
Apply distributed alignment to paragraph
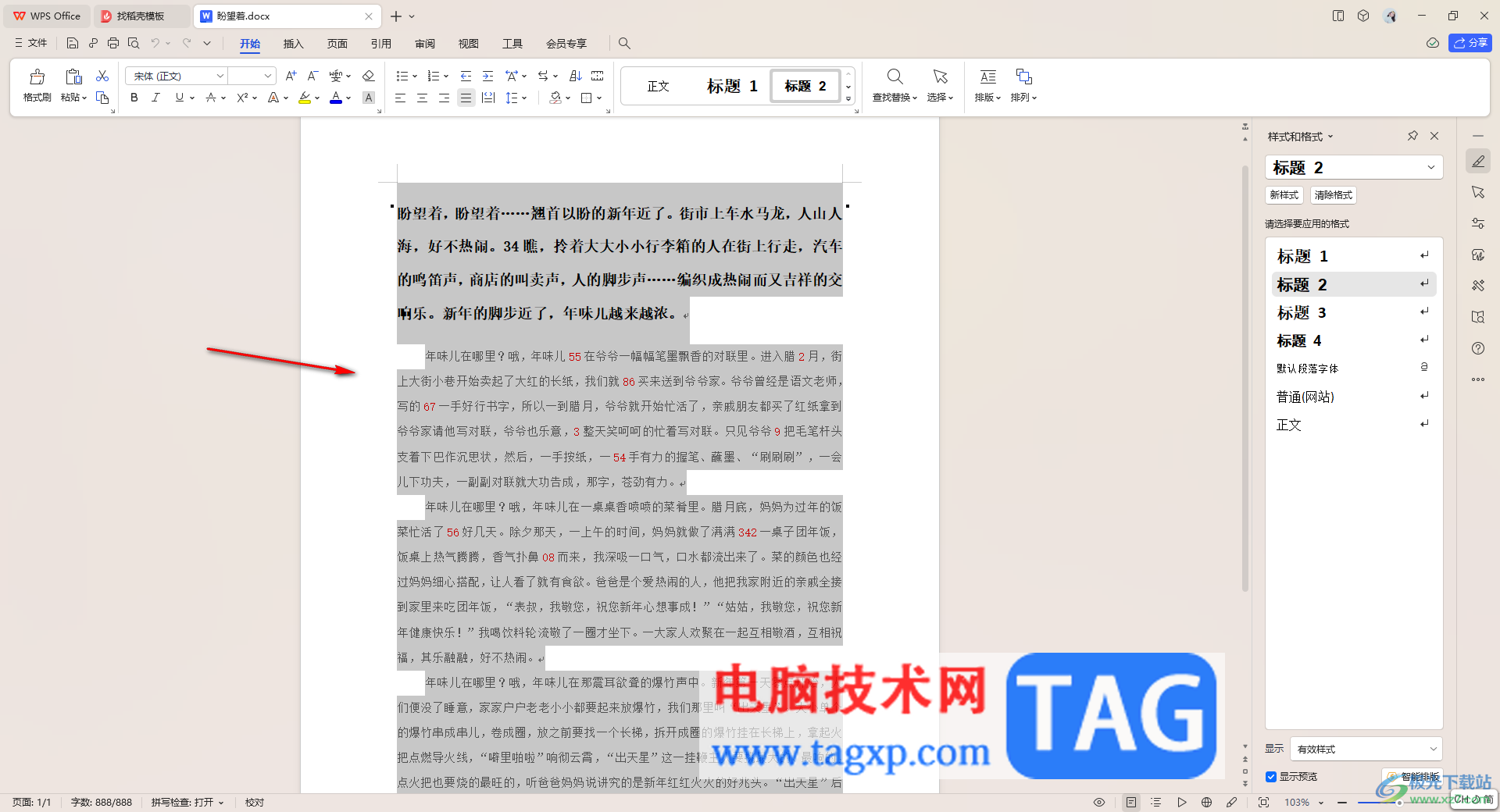[x=488, y=98]
